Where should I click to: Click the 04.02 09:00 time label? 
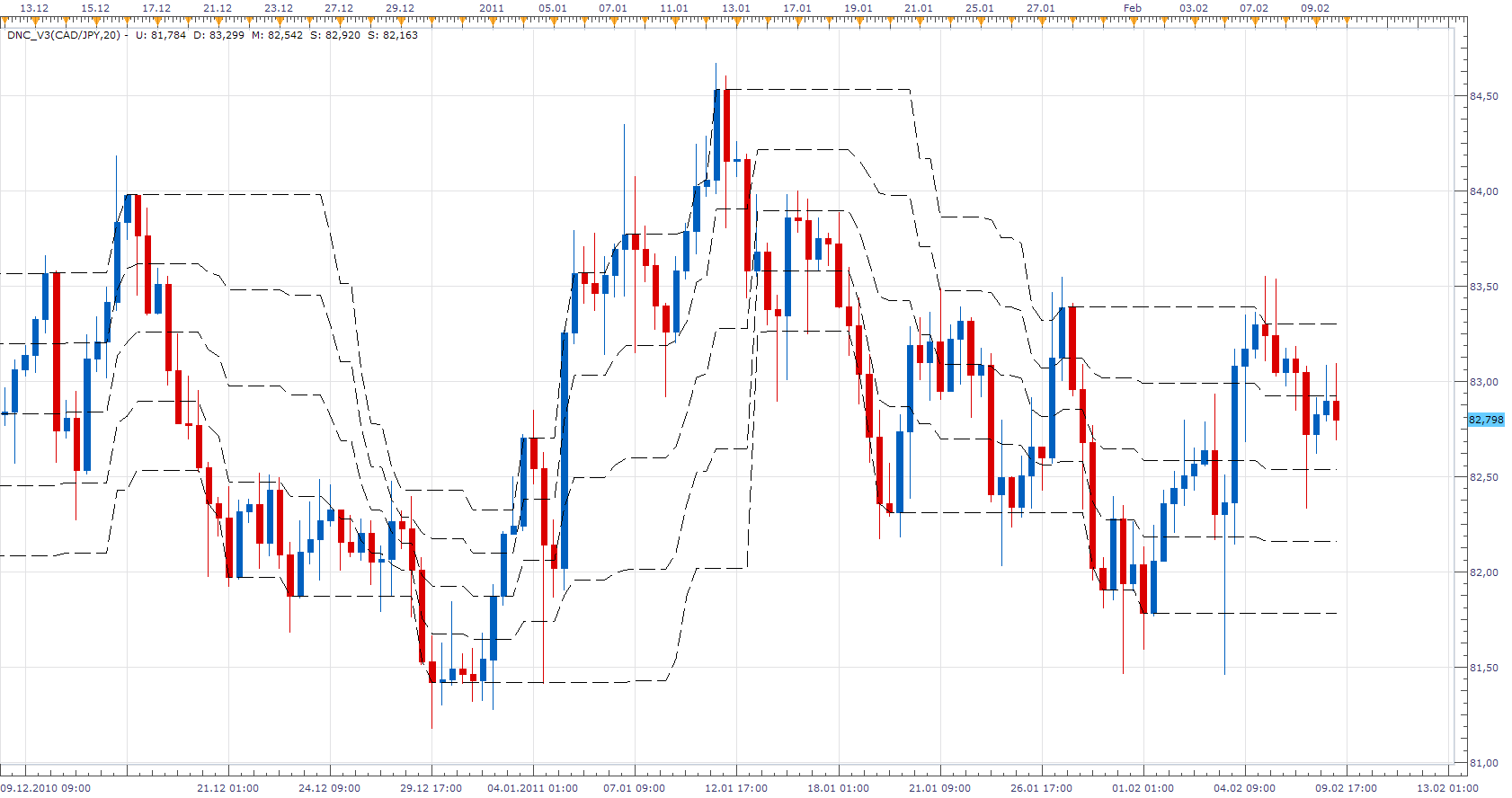click(1245, 788)
